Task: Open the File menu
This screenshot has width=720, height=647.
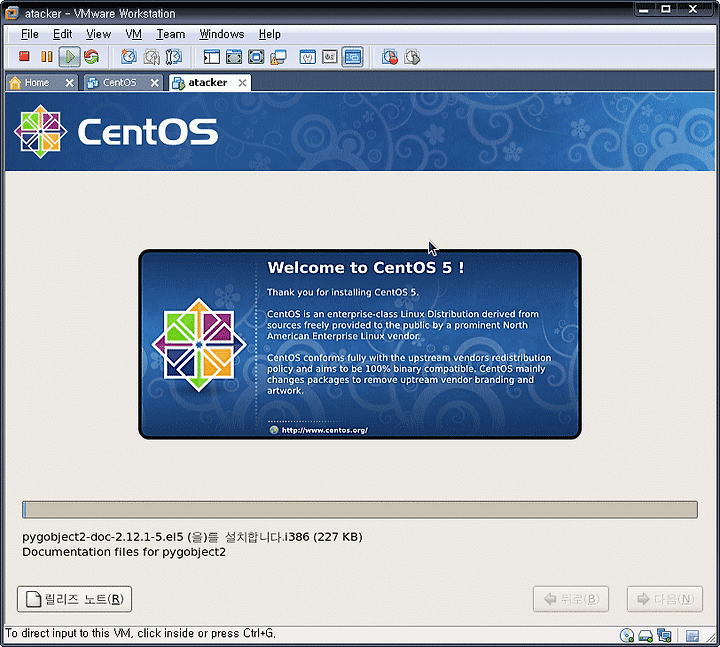Action: coord(30,34)
